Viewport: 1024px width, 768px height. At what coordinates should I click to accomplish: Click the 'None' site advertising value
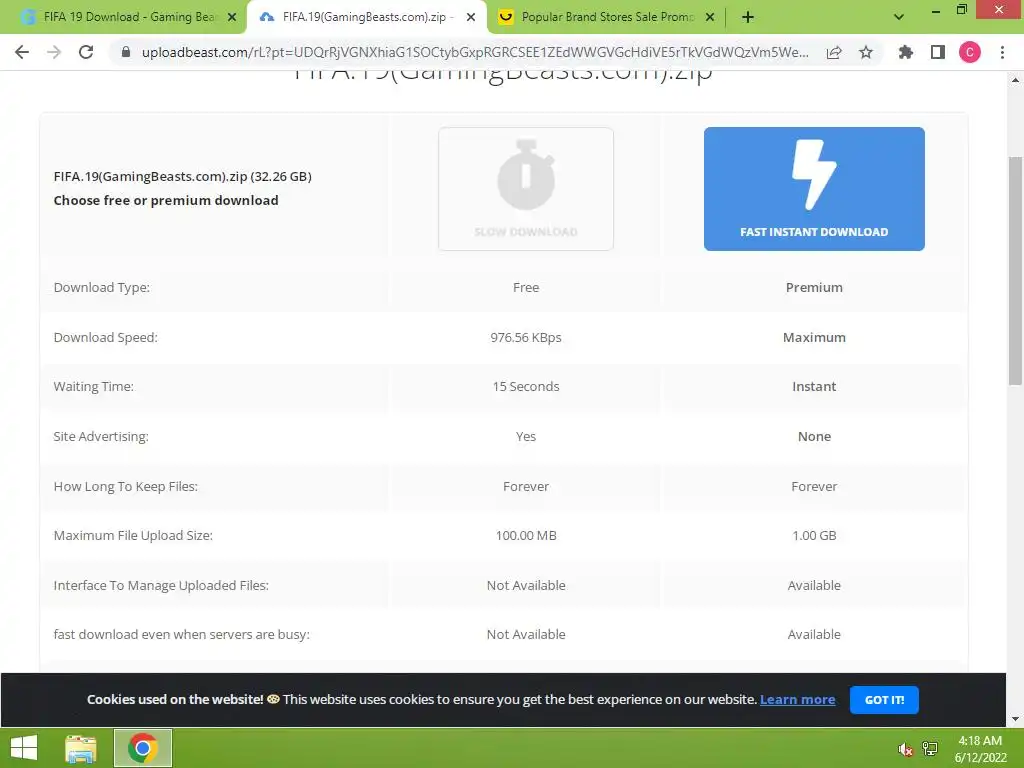[814, 436]
